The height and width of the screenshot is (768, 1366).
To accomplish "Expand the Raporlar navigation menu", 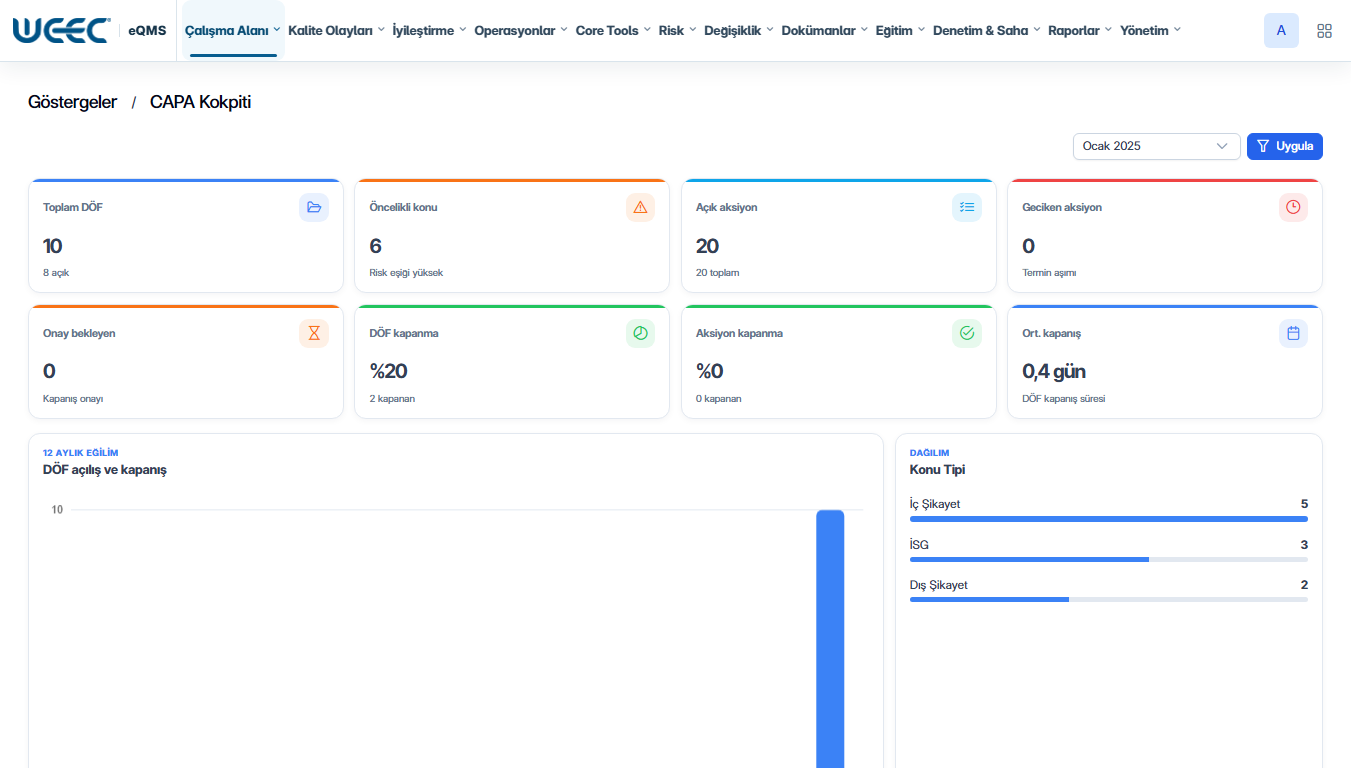I will (x=1080, y=31).
